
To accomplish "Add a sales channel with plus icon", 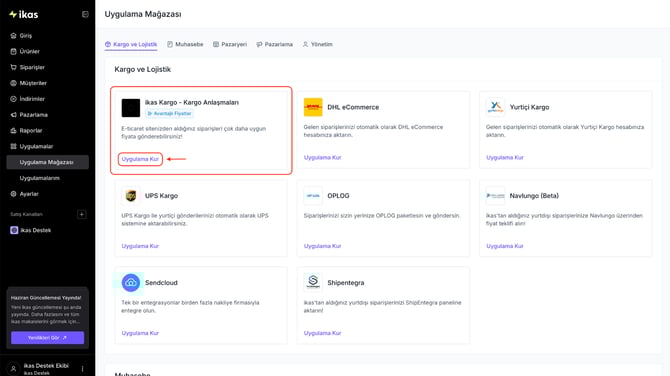I will coord(82,214).
